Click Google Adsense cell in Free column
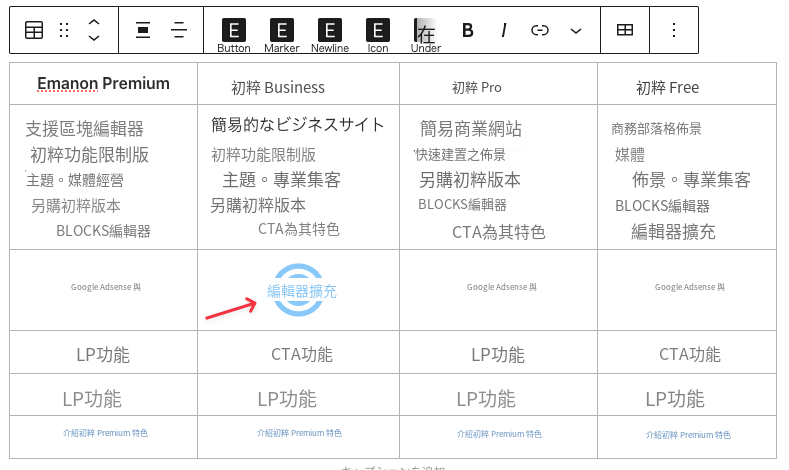789x470 pixels. click(690, 287)
